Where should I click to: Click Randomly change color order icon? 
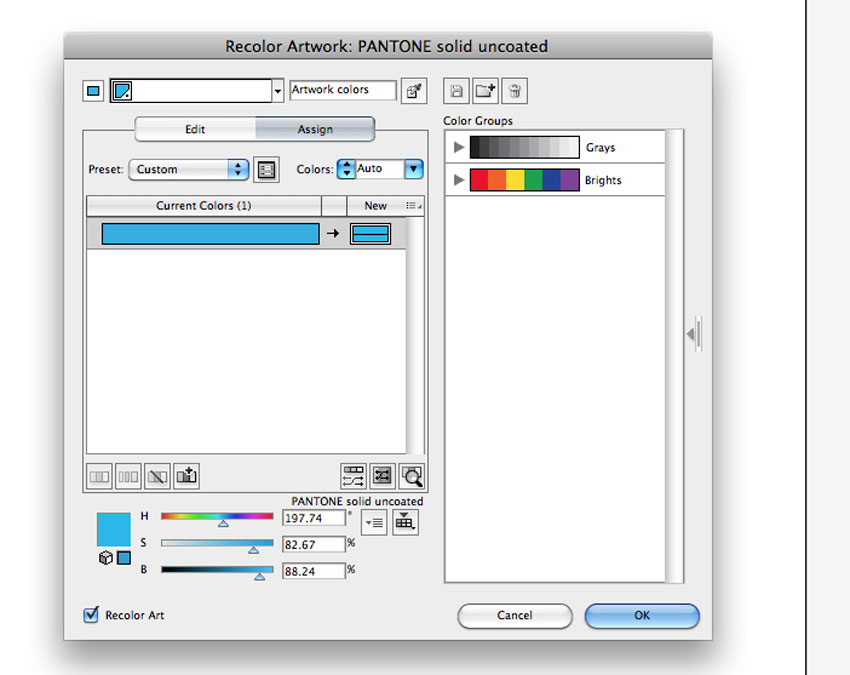353,477
